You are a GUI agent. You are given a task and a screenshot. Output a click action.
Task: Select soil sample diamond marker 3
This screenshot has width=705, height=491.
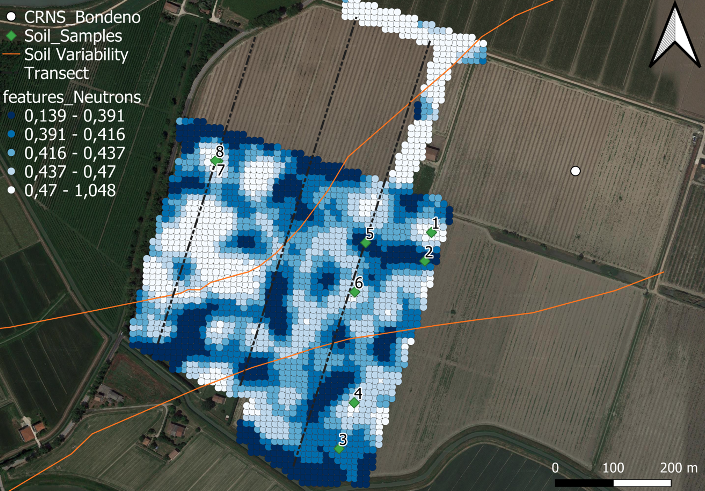[x=339, y=449]
